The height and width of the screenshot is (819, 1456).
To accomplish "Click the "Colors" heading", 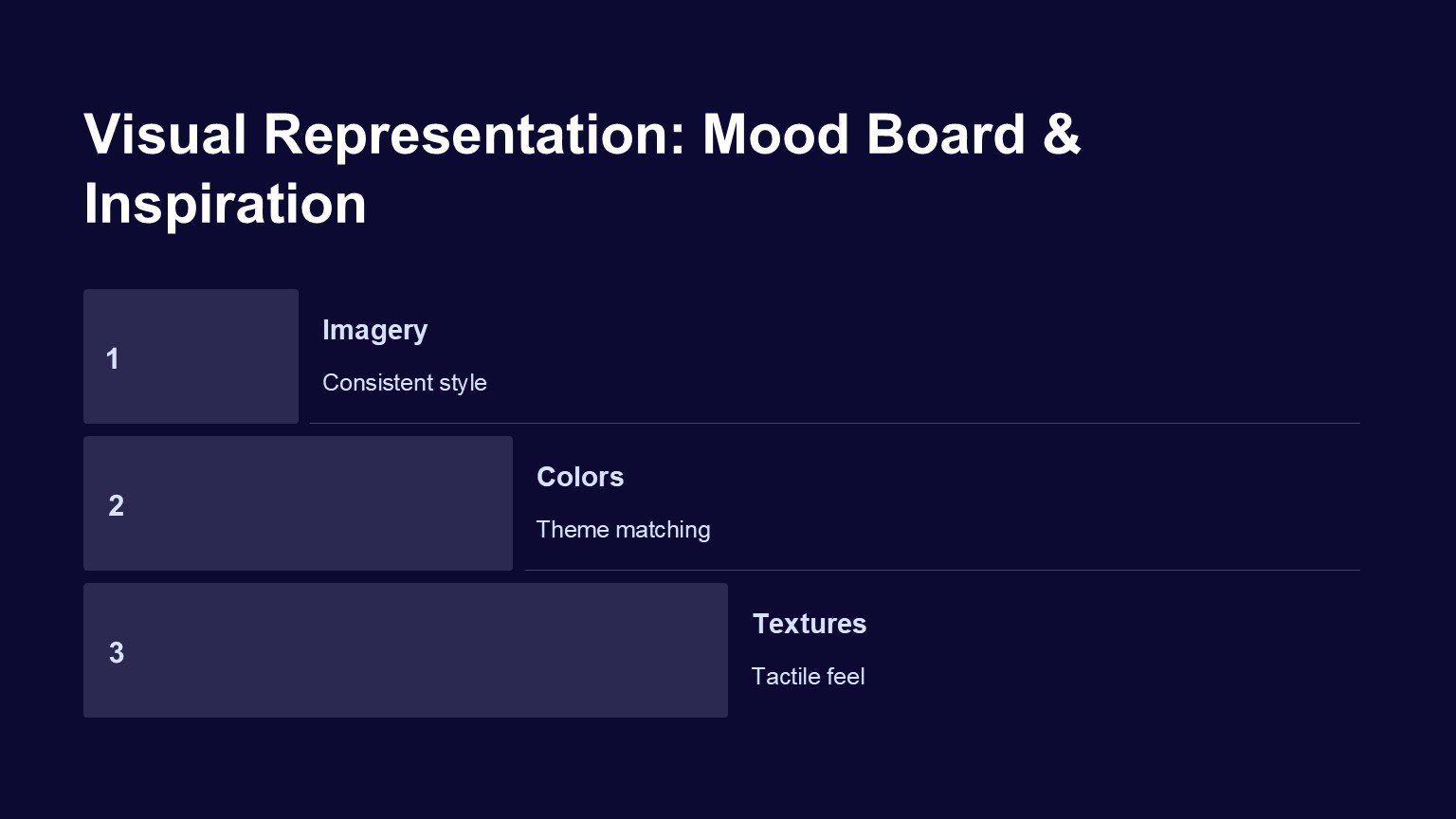I will tap(579, 477).
